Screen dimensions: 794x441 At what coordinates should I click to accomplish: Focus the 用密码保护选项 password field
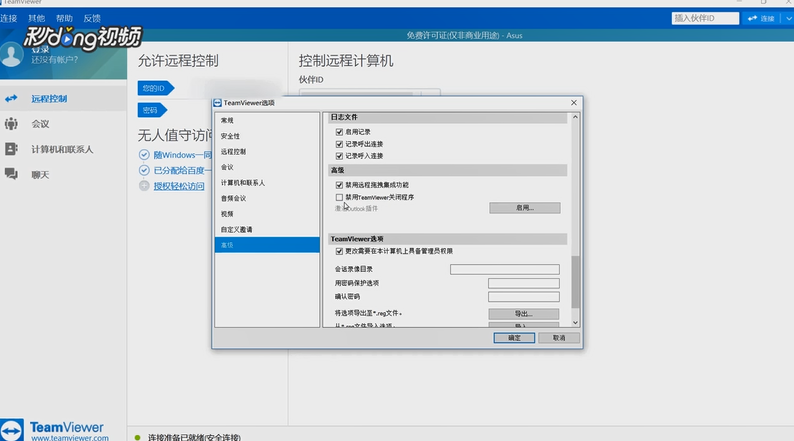pyautogui.click(x=524, y=283)
